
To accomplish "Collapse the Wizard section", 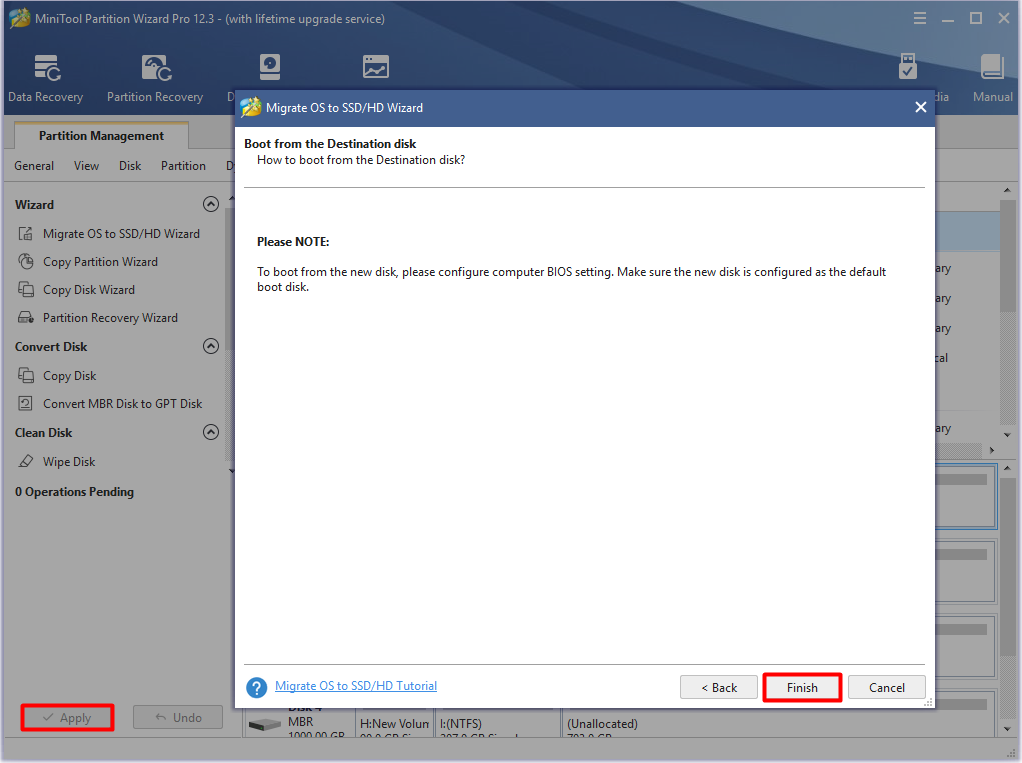I will pyautogui.click(x=211, y=204).
